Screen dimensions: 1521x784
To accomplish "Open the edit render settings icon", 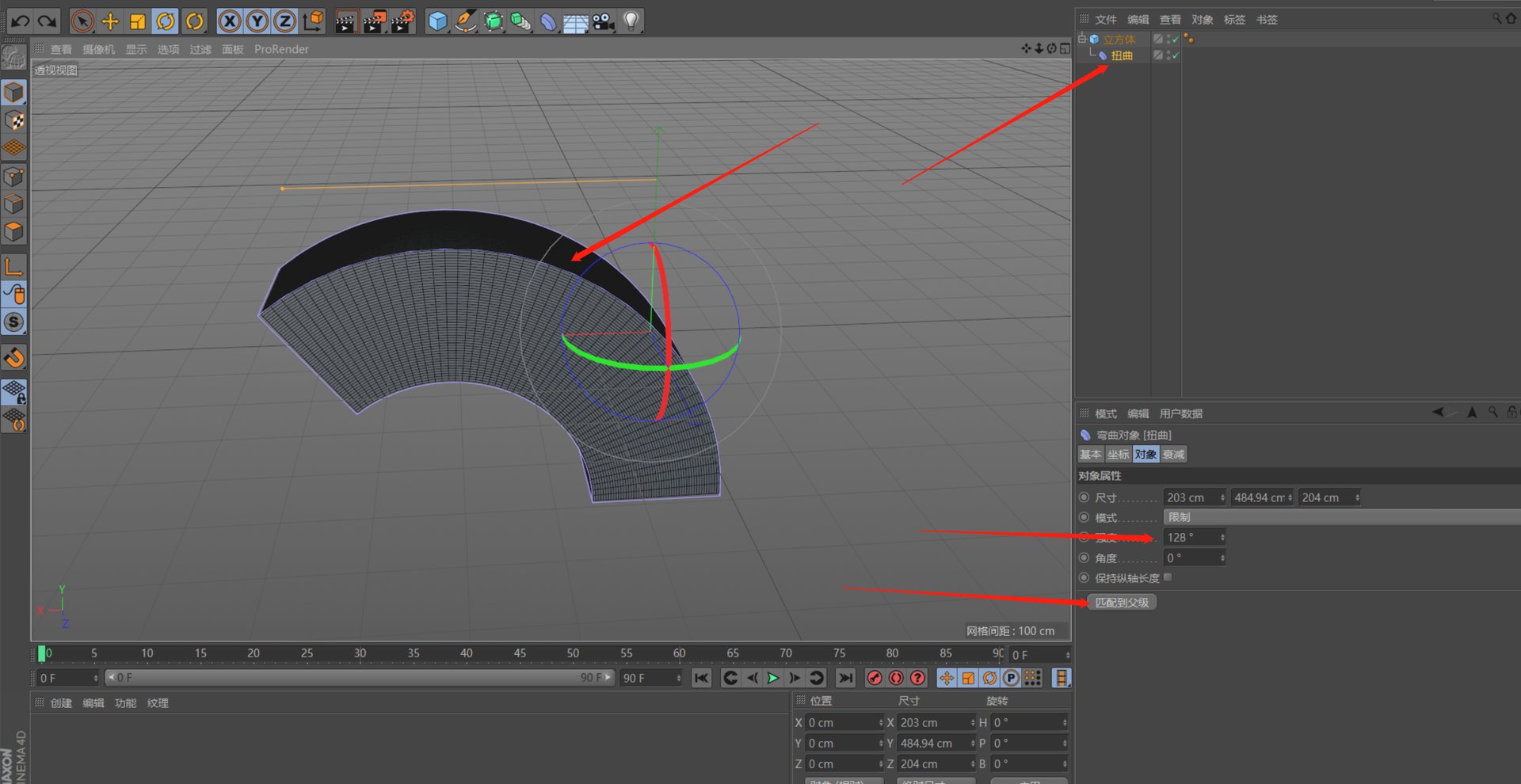I will point(402,21).
